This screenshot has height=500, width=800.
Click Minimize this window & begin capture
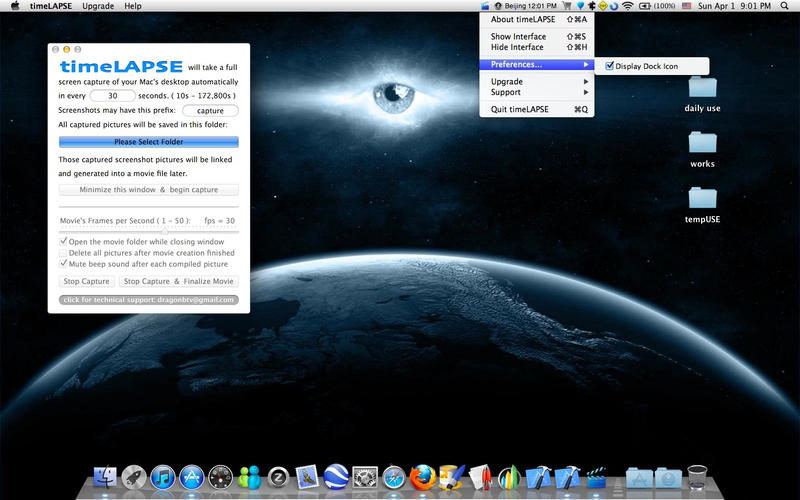click(x=148, y=190)
